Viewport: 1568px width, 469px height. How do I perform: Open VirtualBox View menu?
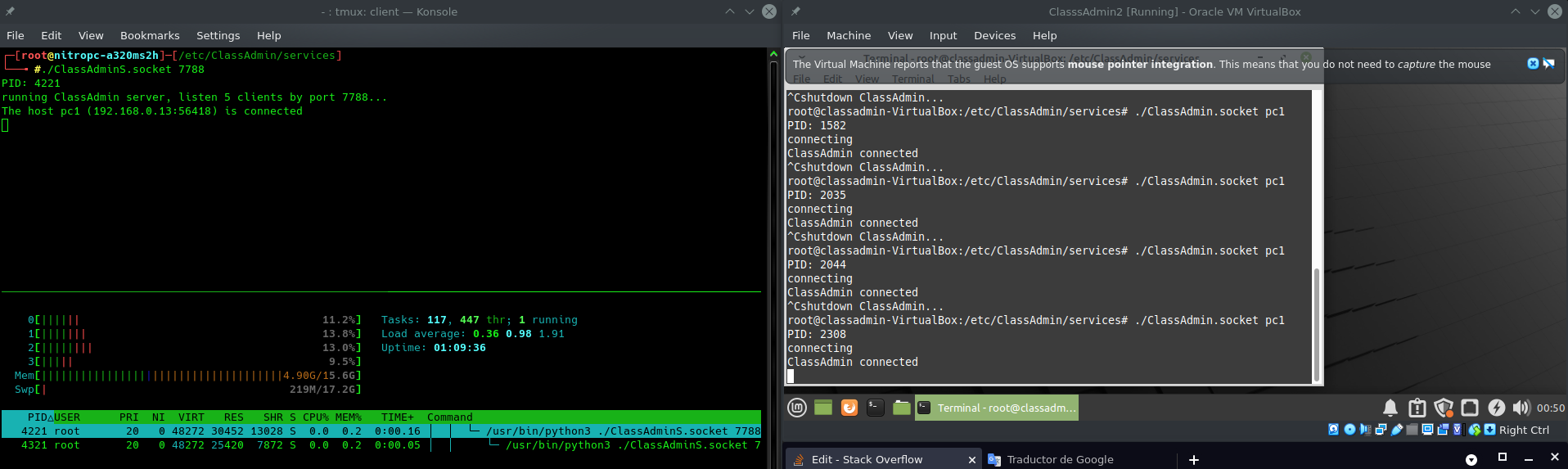[900, 35]
